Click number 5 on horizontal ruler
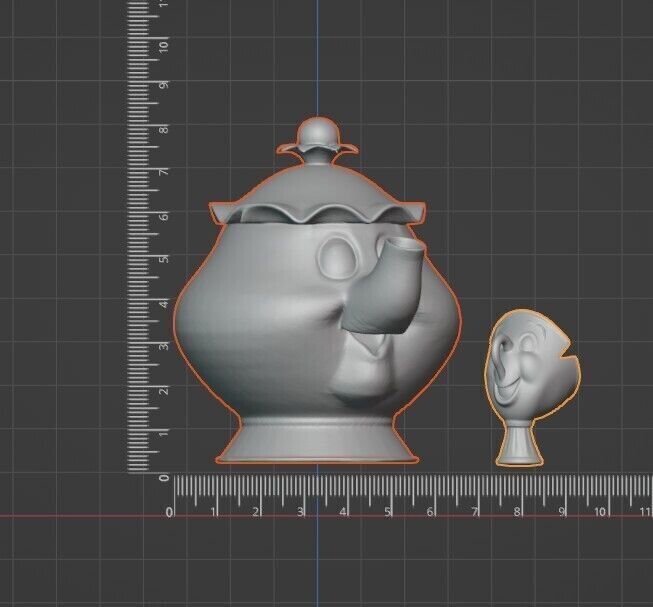 [388, 511]
